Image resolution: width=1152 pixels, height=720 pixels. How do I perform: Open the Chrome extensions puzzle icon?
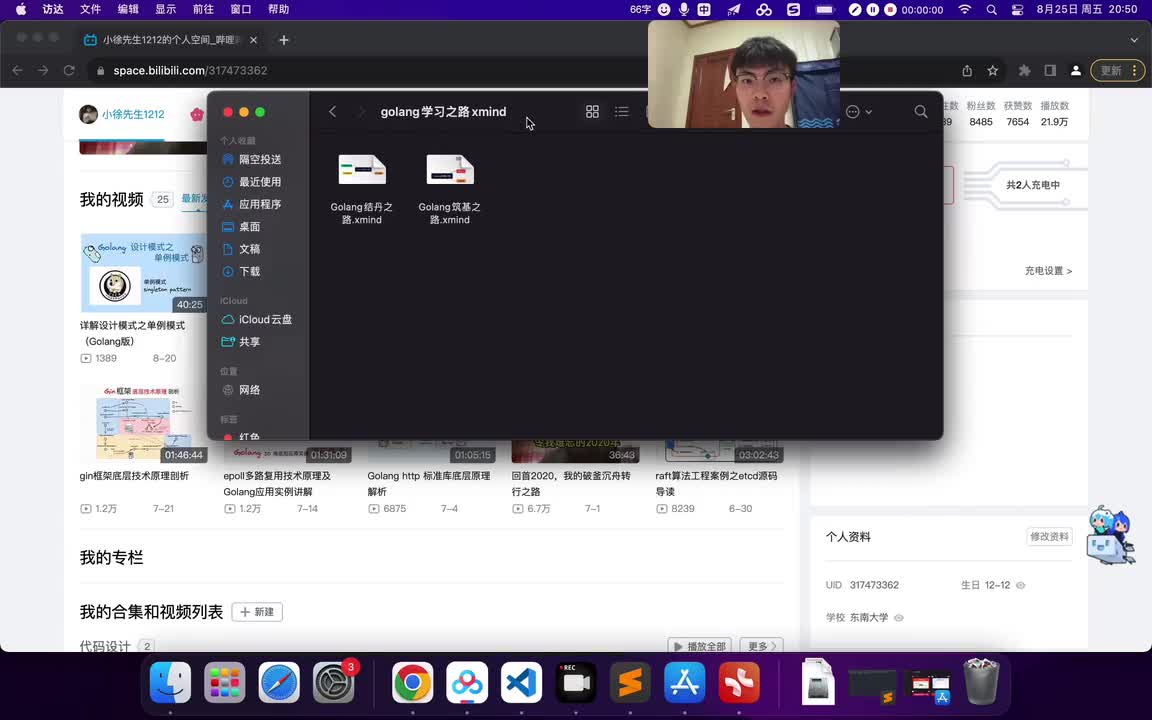coord(1024,71)
